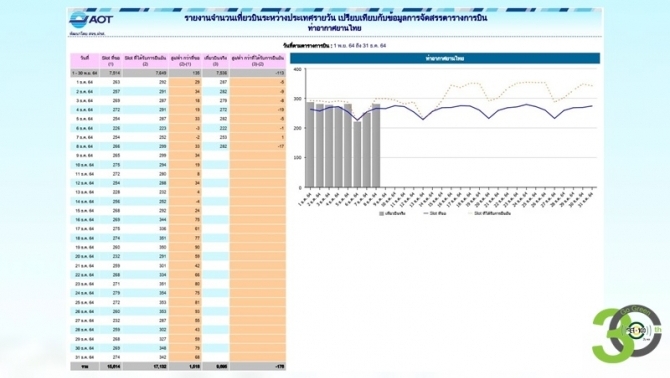Viewport: 670px width, 378px height.
Task: Click the AOT logo in the header
Action: [x=91, y=20]
